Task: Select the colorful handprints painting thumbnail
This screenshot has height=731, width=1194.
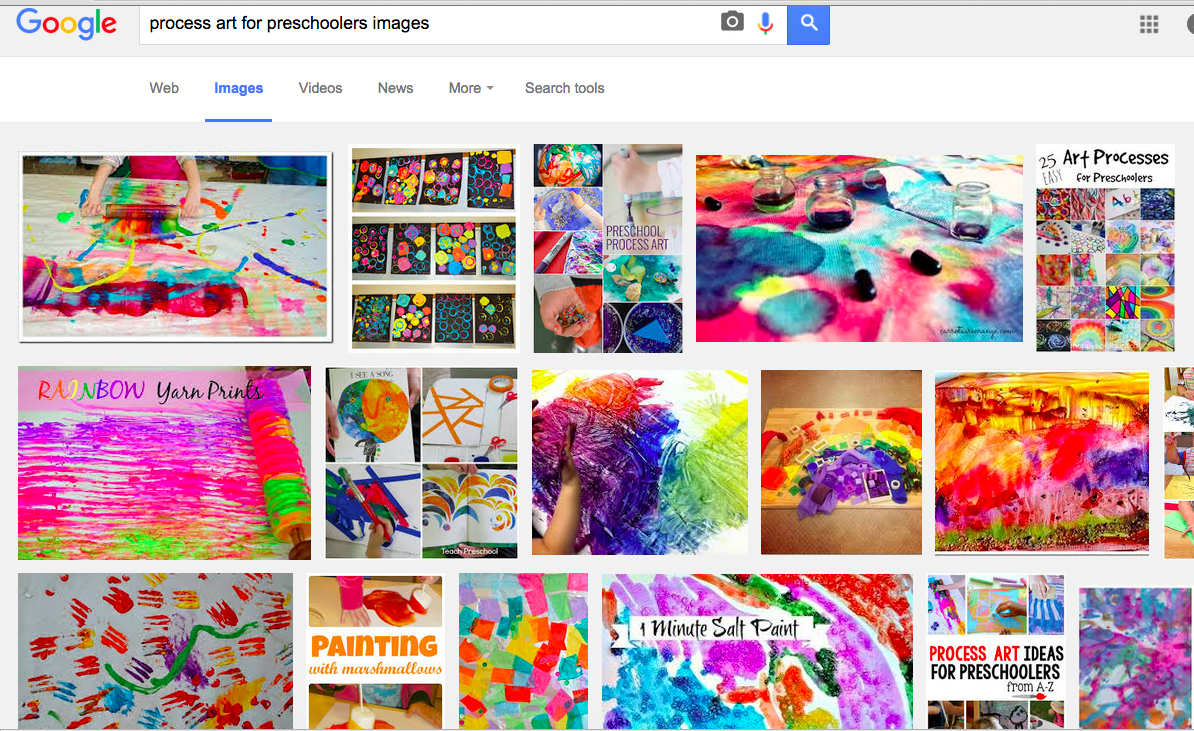Action: pos(155,651)
